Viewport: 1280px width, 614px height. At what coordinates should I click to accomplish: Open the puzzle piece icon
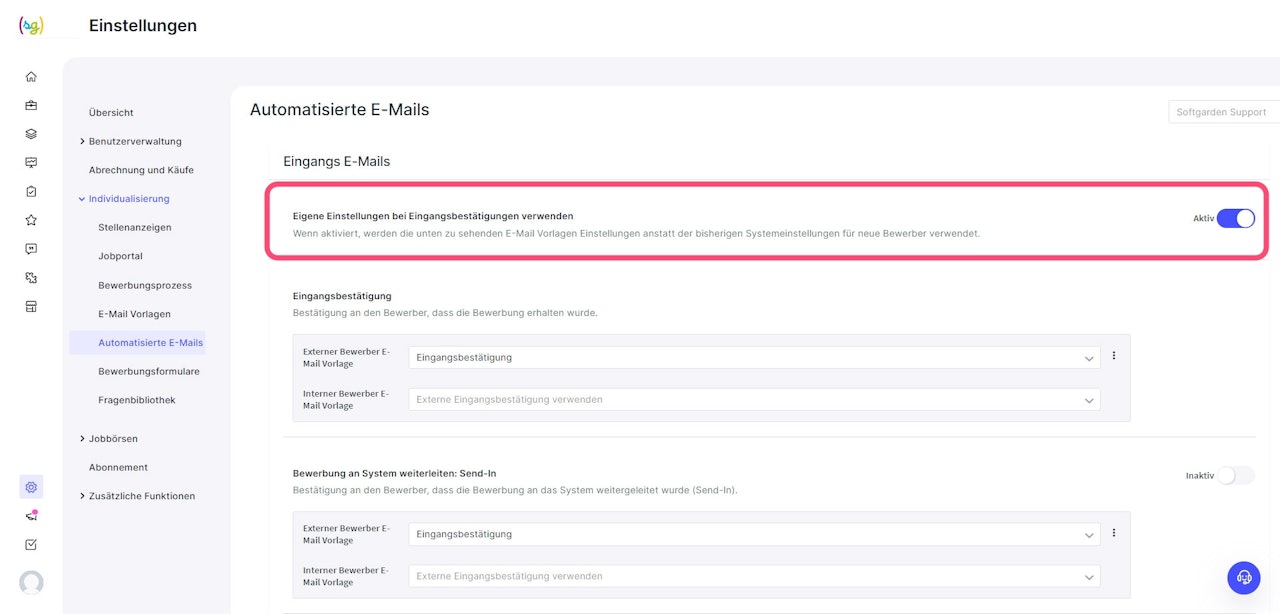click(x=31, y=278)
